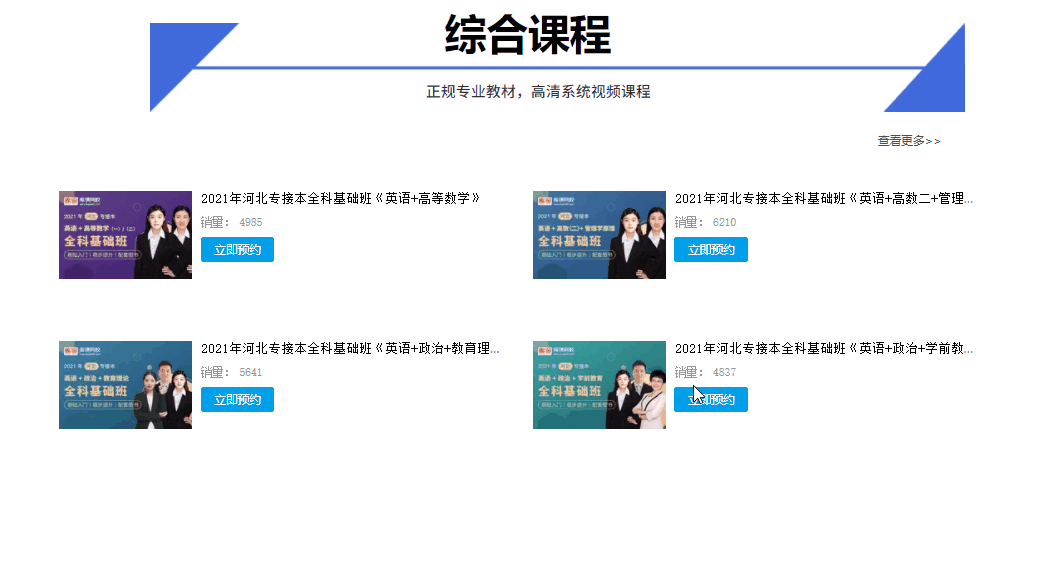The height and width of the screenshot is (585, 1055).
Task: Click 立即预约 for the 英语+高等数学 course
Action: tap(237, 249)
